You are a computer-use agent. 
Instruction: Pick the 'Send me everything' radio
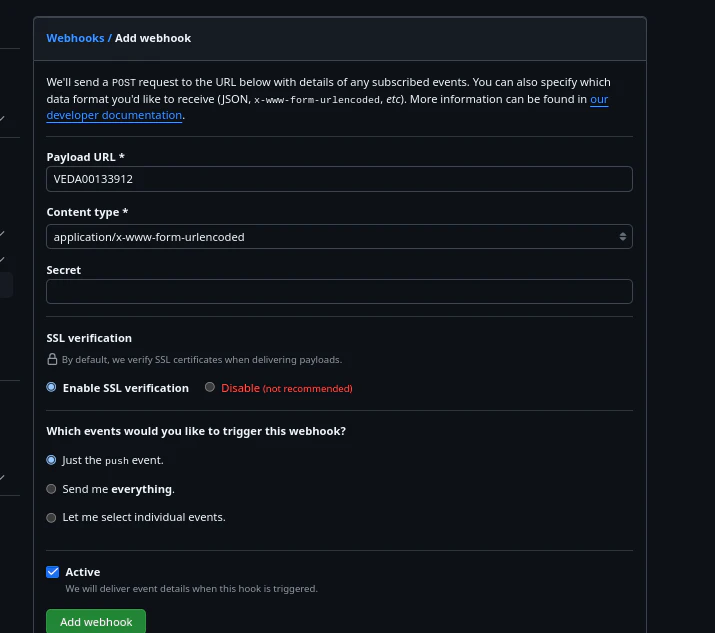[x=52, y=490]
